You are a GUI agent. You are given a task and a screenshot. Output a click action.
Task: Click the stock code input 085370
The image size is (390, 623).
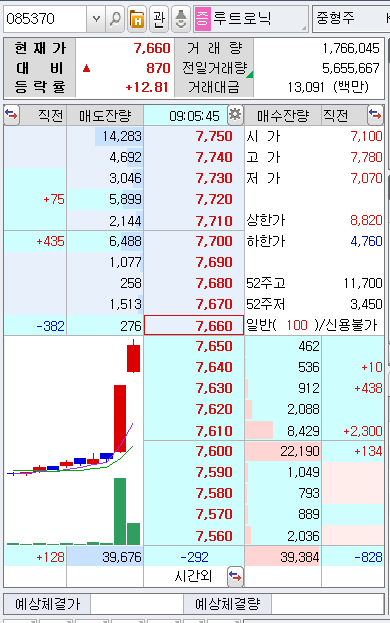tap(44, 19)
